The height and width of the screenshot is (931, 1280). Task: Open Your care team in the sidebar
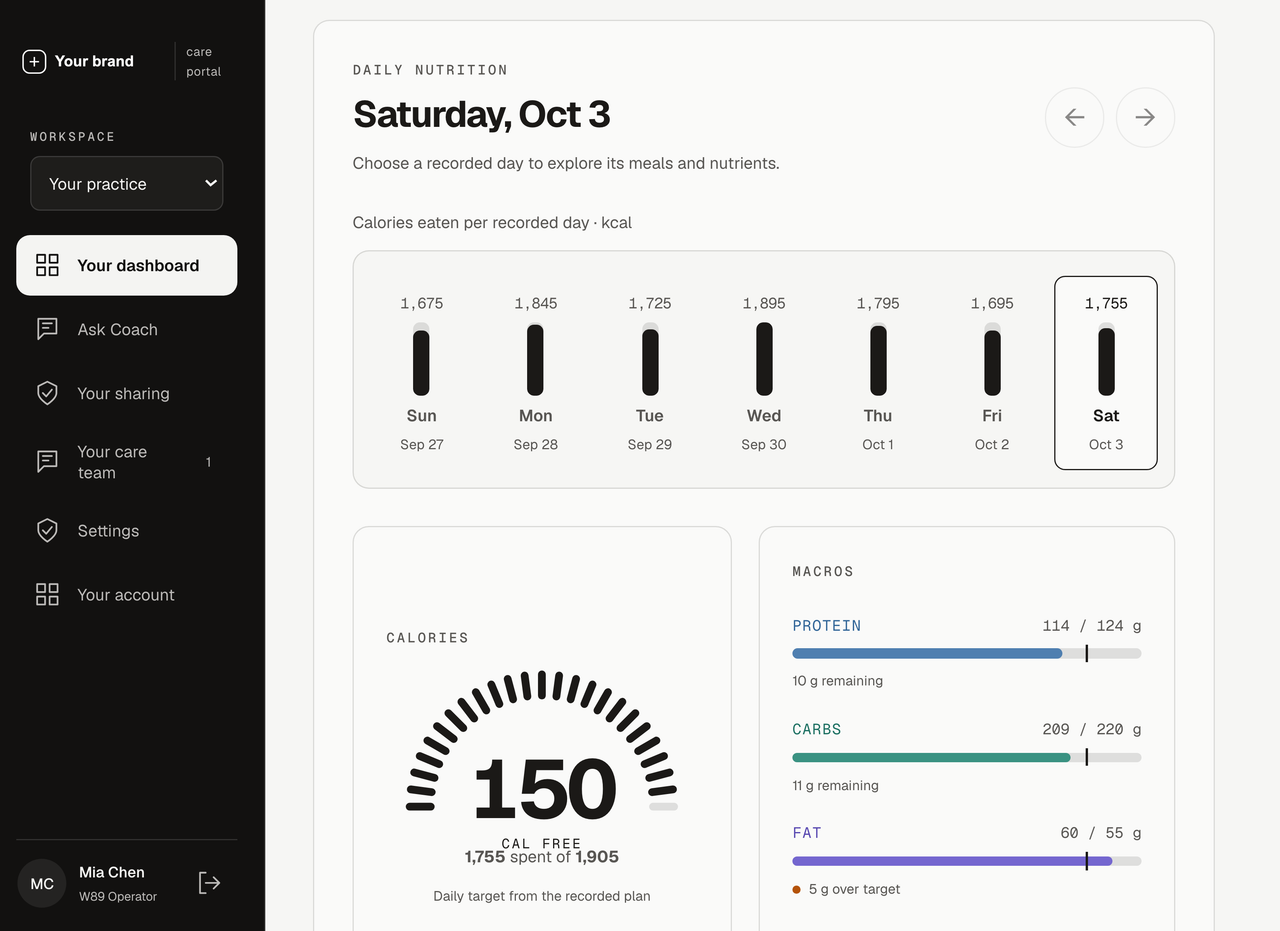point(127,461)
